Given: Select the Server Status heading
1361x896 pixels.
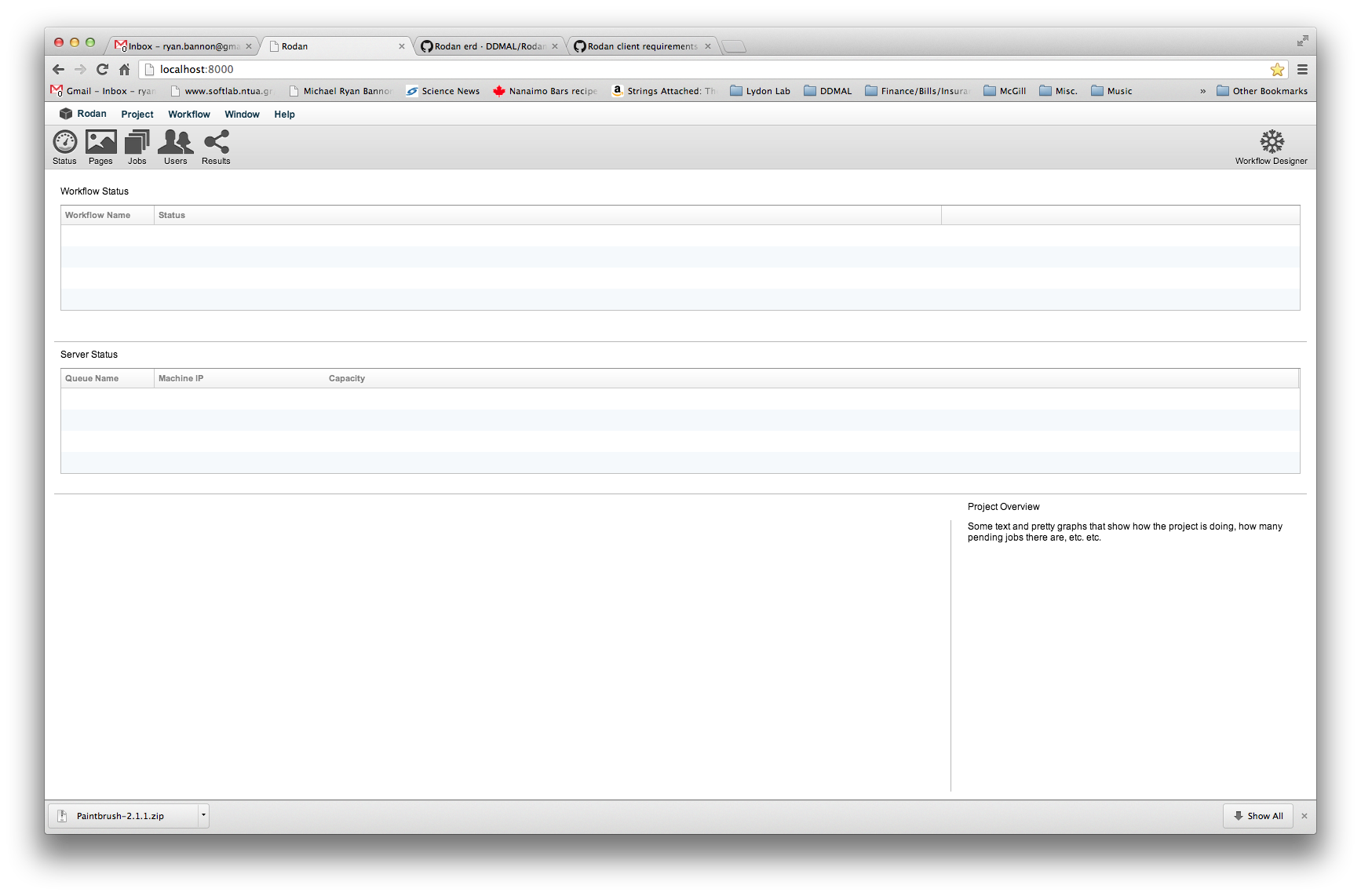Looking at the screenshot, I should pyautogui.click(x=89, y=355).
